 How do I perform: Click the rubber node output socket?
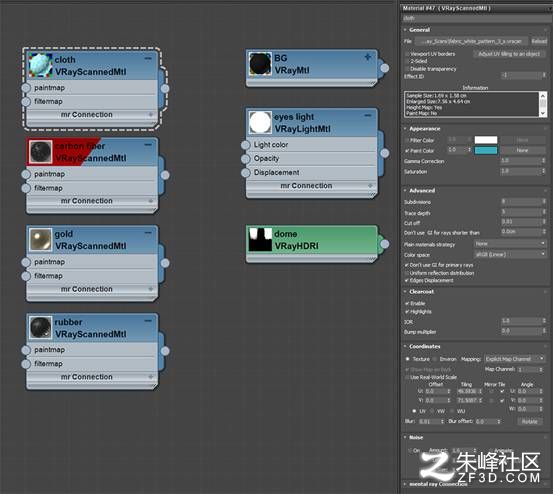coord(165,351)
